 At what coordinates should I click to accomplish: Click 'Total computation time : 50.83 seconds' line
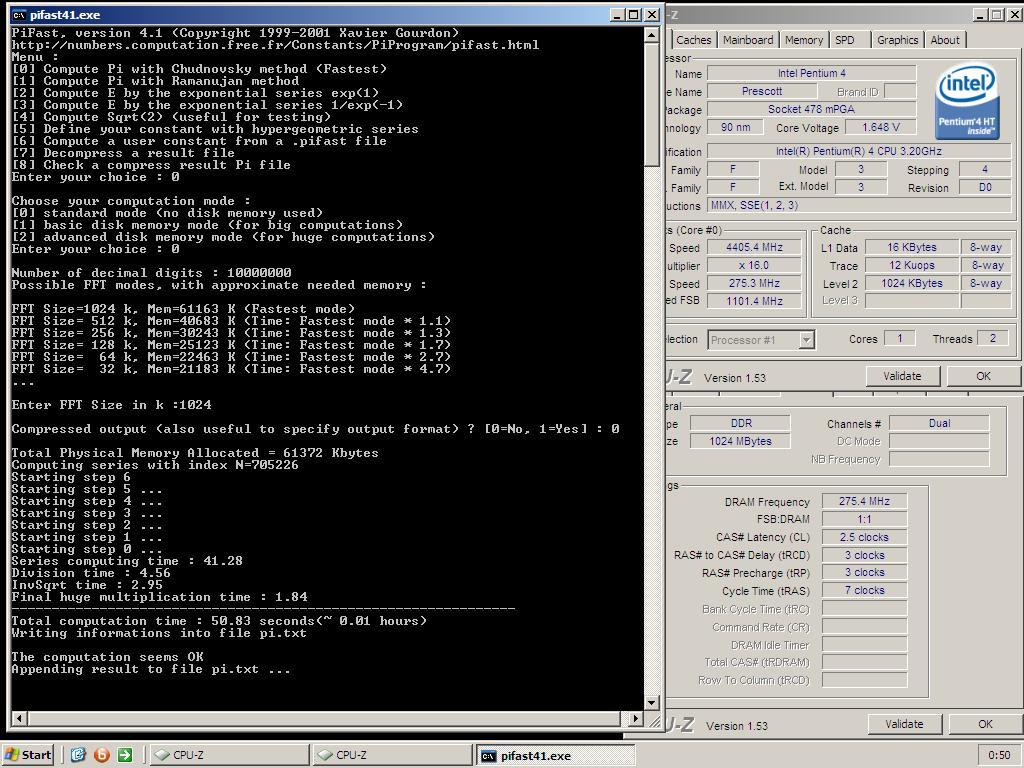click(219, 621)
